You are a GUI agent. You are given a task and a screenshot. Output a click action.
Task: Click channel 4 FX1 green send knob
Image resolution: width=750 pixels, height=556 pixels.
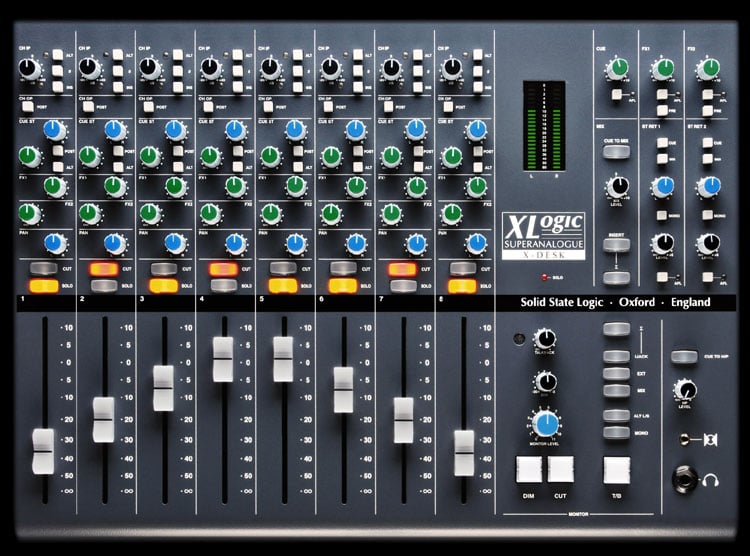point(235,187)
